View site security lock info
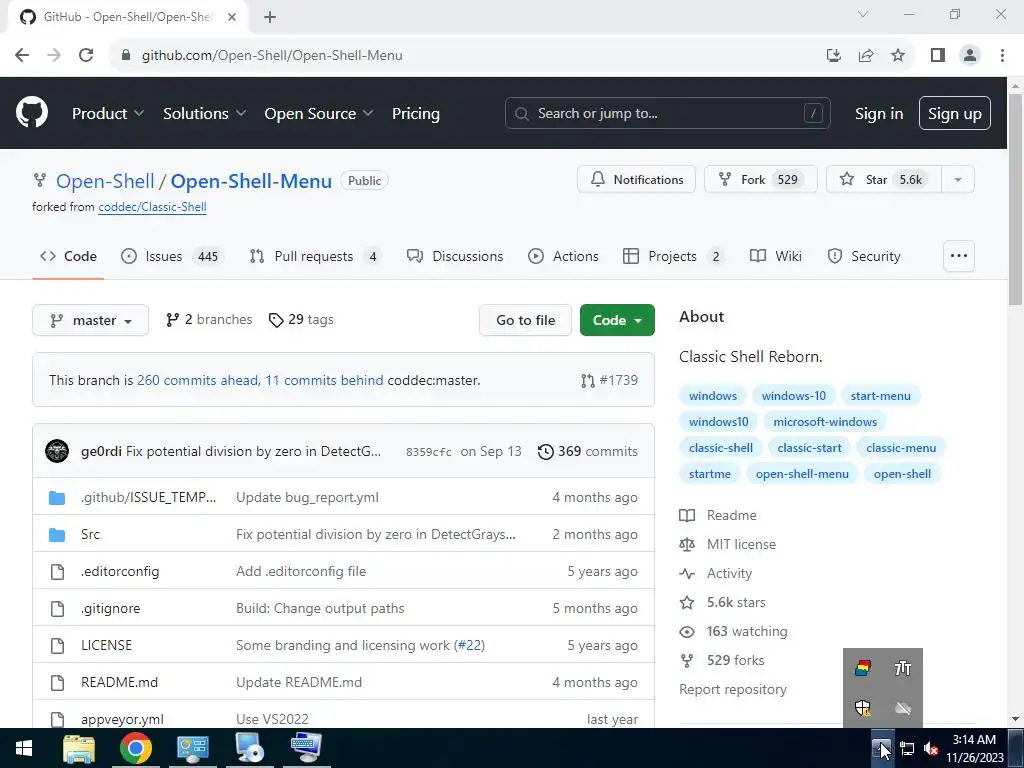 (126, 55)
